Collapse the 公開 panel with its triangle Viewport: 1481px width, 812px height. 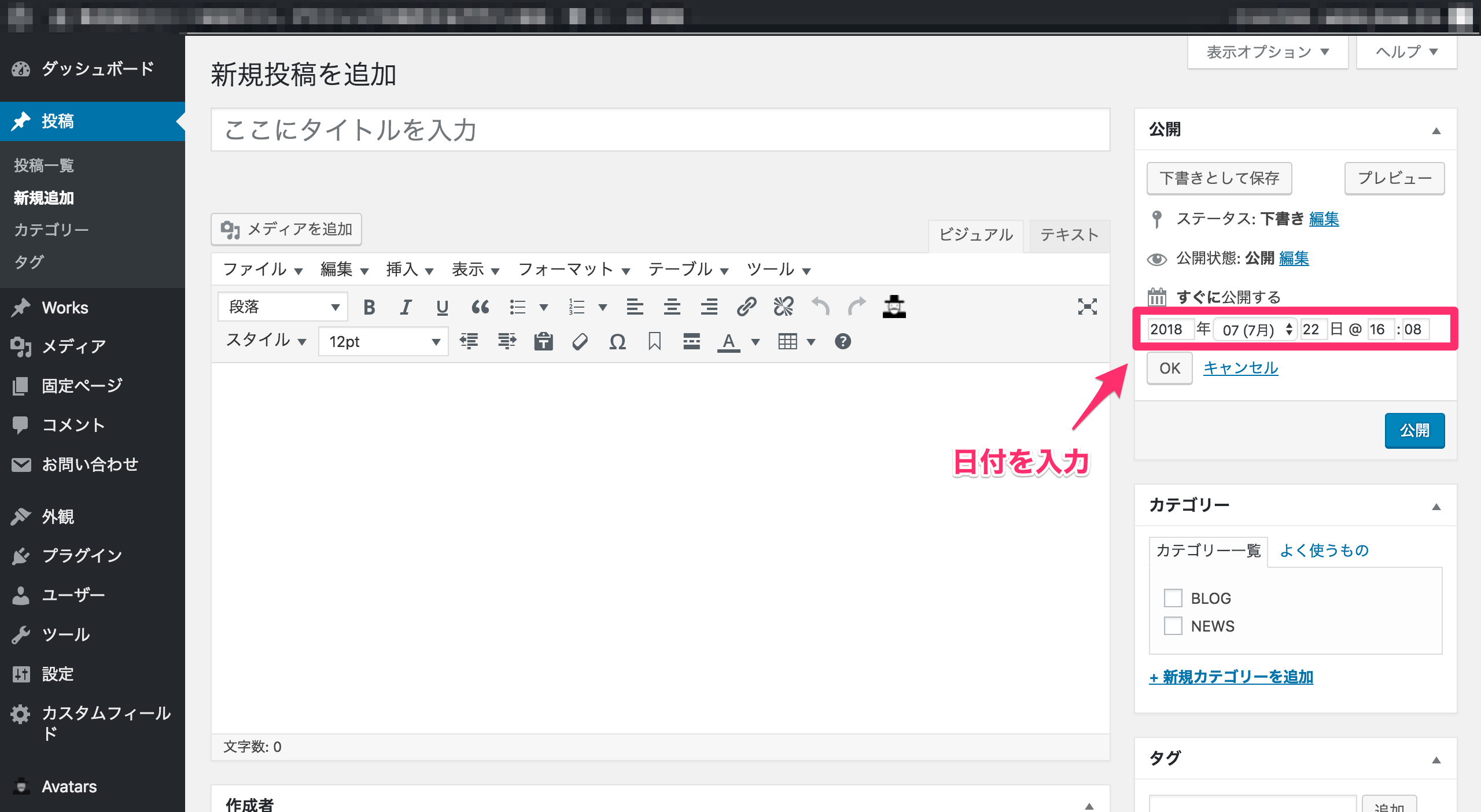1436,131
